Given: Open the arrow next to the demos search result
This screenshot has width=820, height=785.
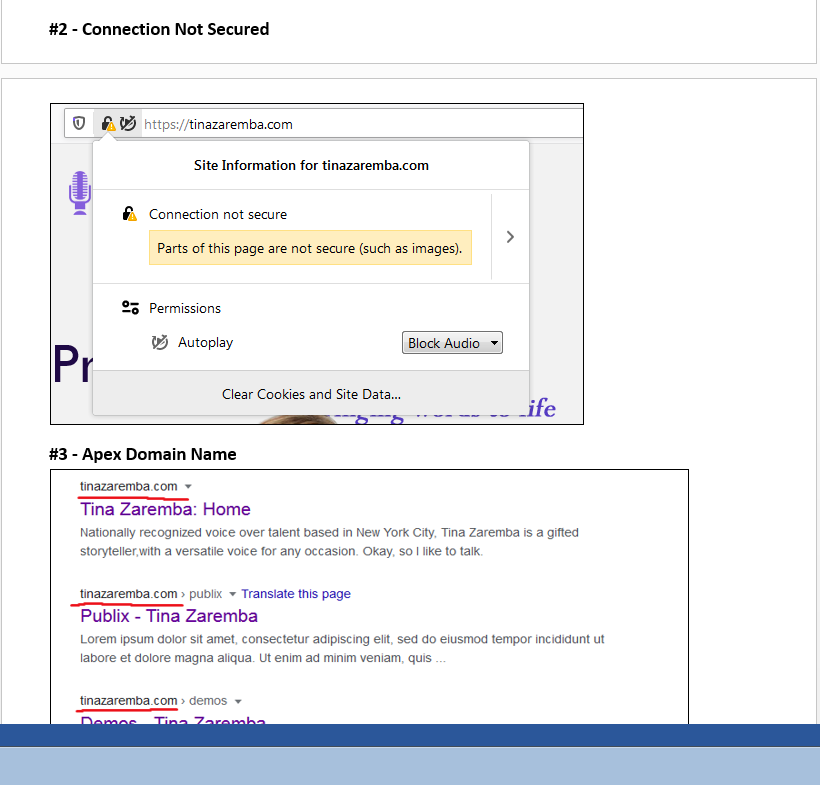Looking at the screenshot, I should coord(240,700).
